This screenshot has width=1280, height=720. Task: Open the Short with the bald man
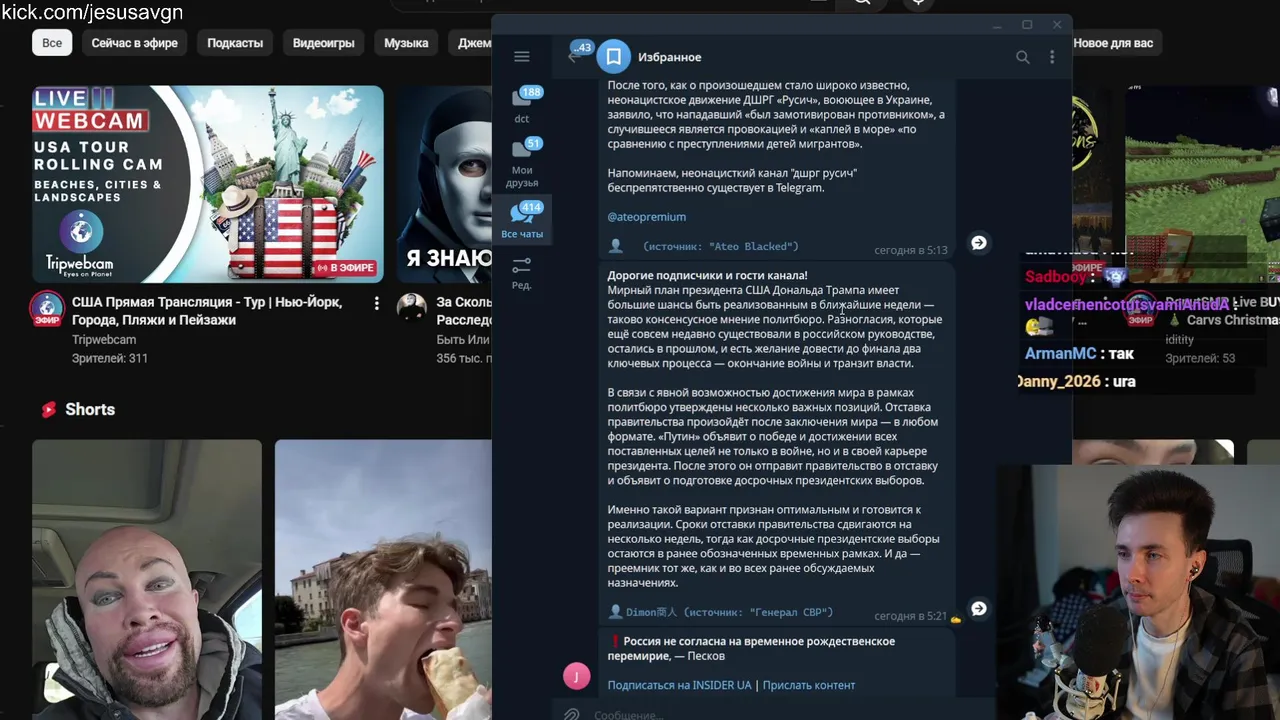click(x=147, y=579)
